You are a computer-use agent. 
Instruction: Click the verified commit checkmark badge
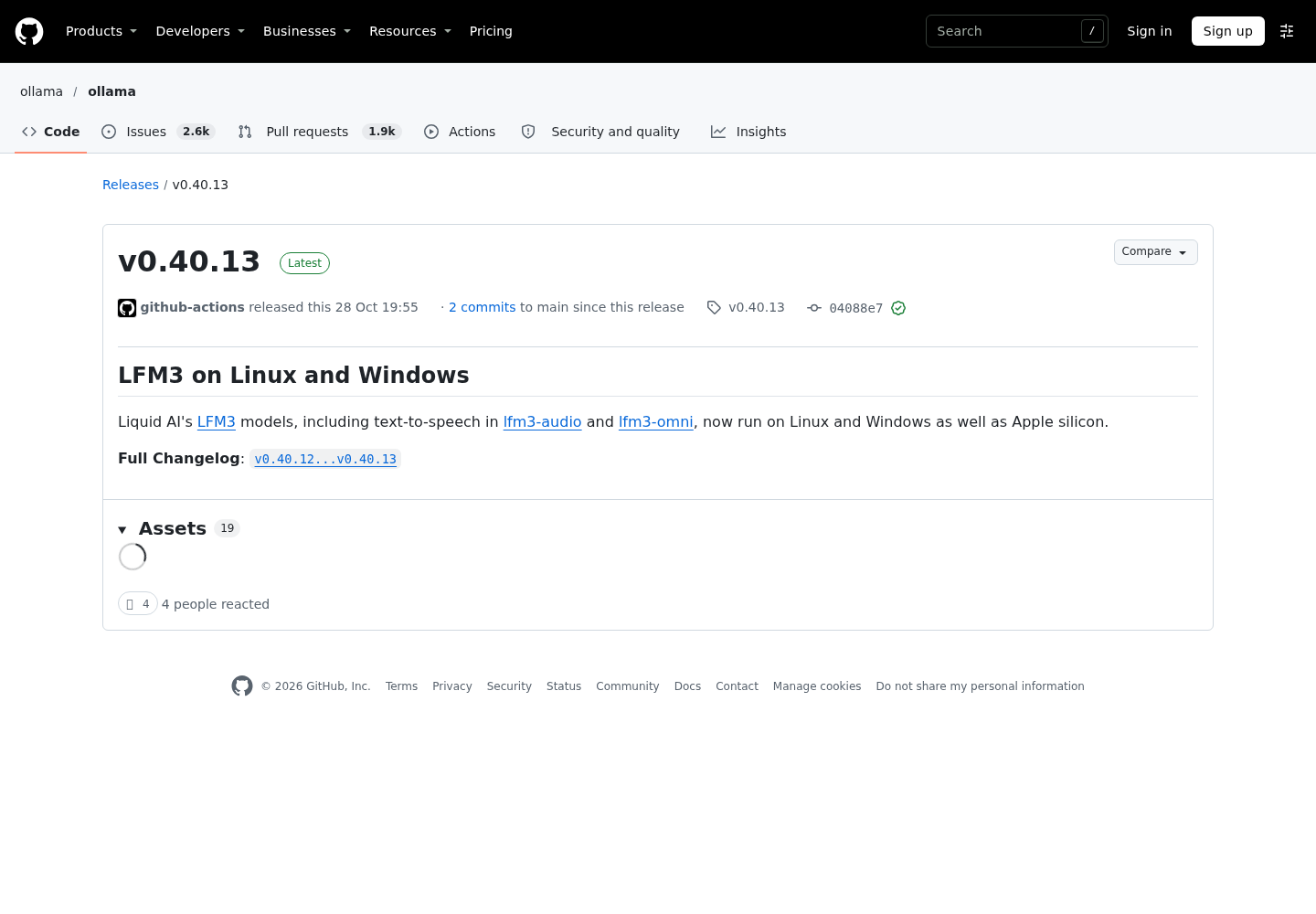click(898, 308)
